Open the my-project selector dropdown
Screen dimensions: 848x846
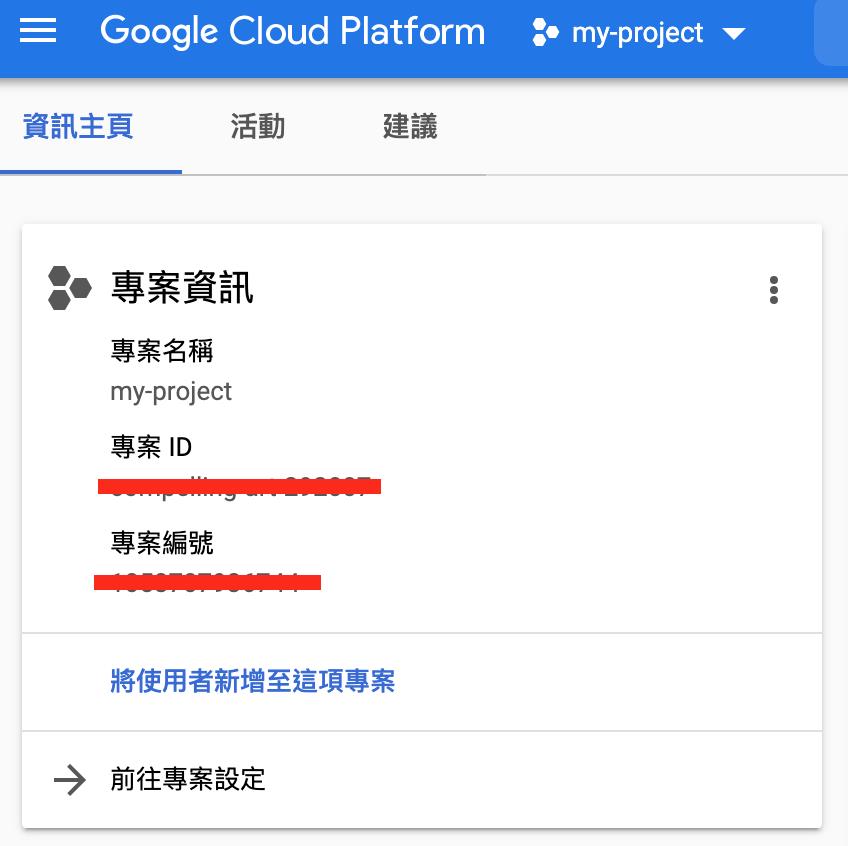coord(639,32)
